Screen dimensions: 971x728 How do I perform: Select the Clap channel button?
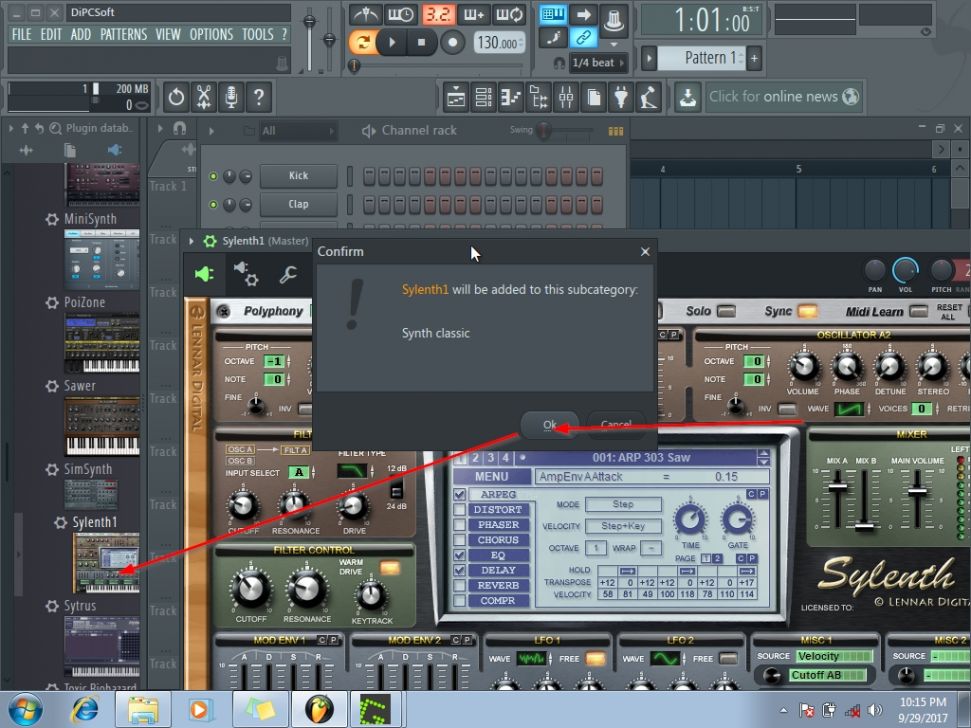(298, 204)
